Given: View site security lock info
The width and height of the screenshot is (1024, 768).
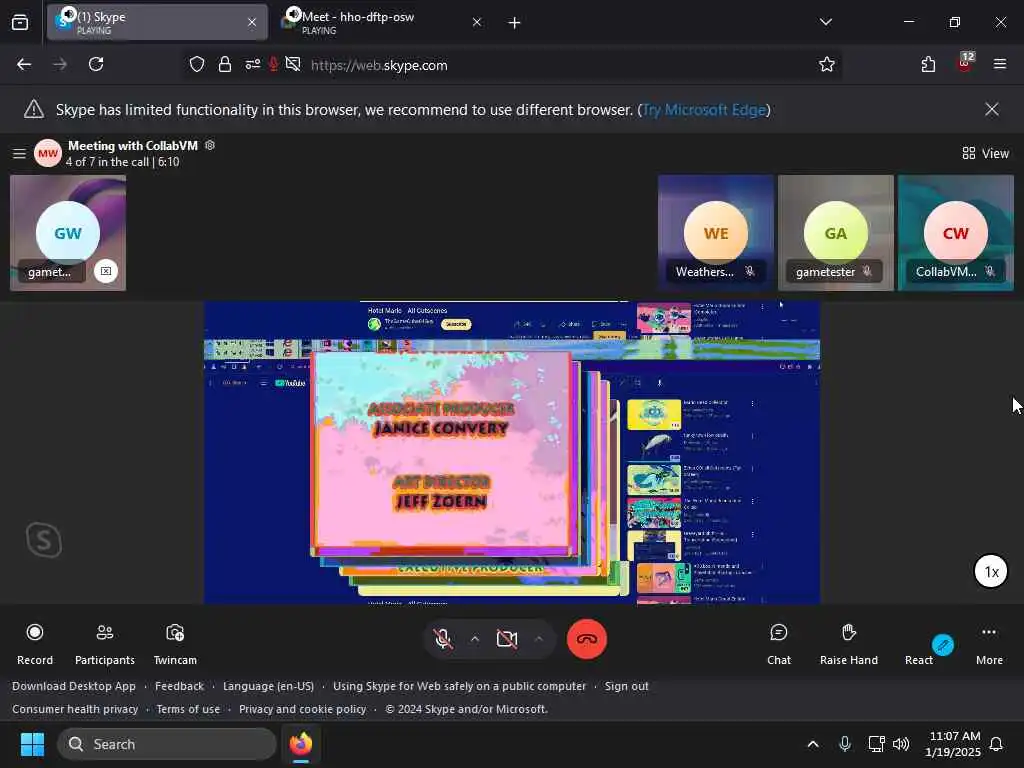Looking at the screenshot, I should [225, 64].
